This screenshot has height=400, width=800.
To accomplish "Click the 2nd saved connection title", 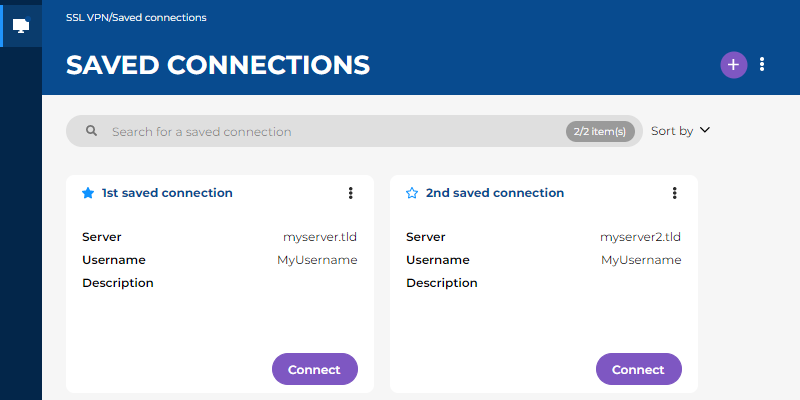I will [494, 193].
